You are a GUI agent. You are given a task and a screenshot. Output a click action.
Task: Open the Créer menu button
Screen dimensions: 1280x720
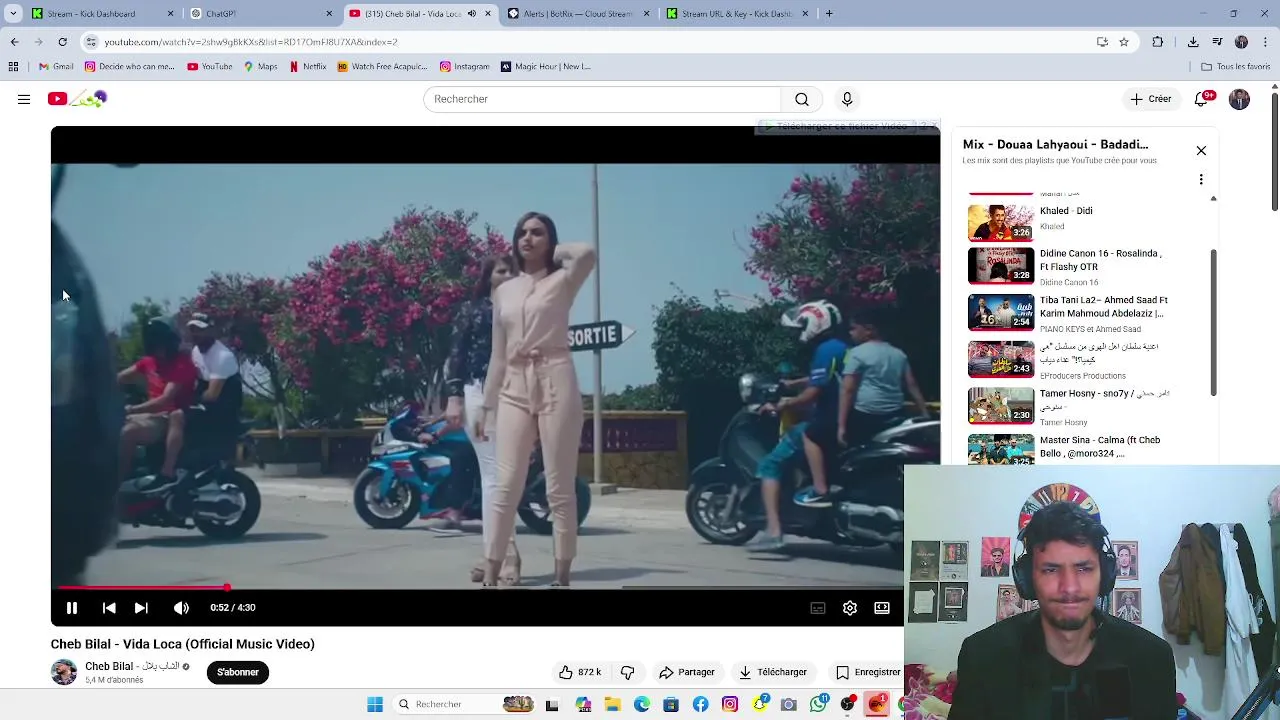click(x=1151, y=99)
